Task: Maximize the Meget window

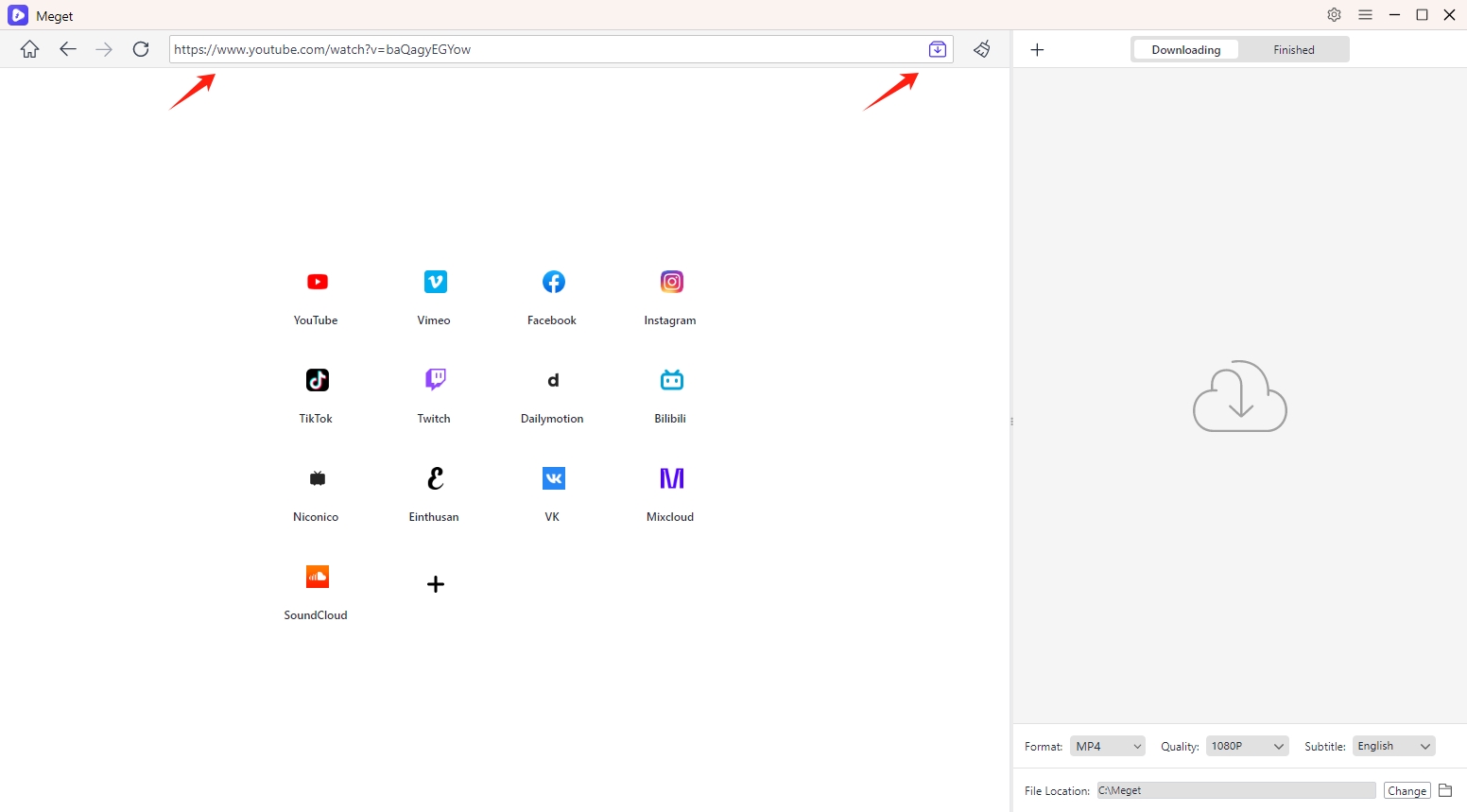Action: coord(1422,15)
